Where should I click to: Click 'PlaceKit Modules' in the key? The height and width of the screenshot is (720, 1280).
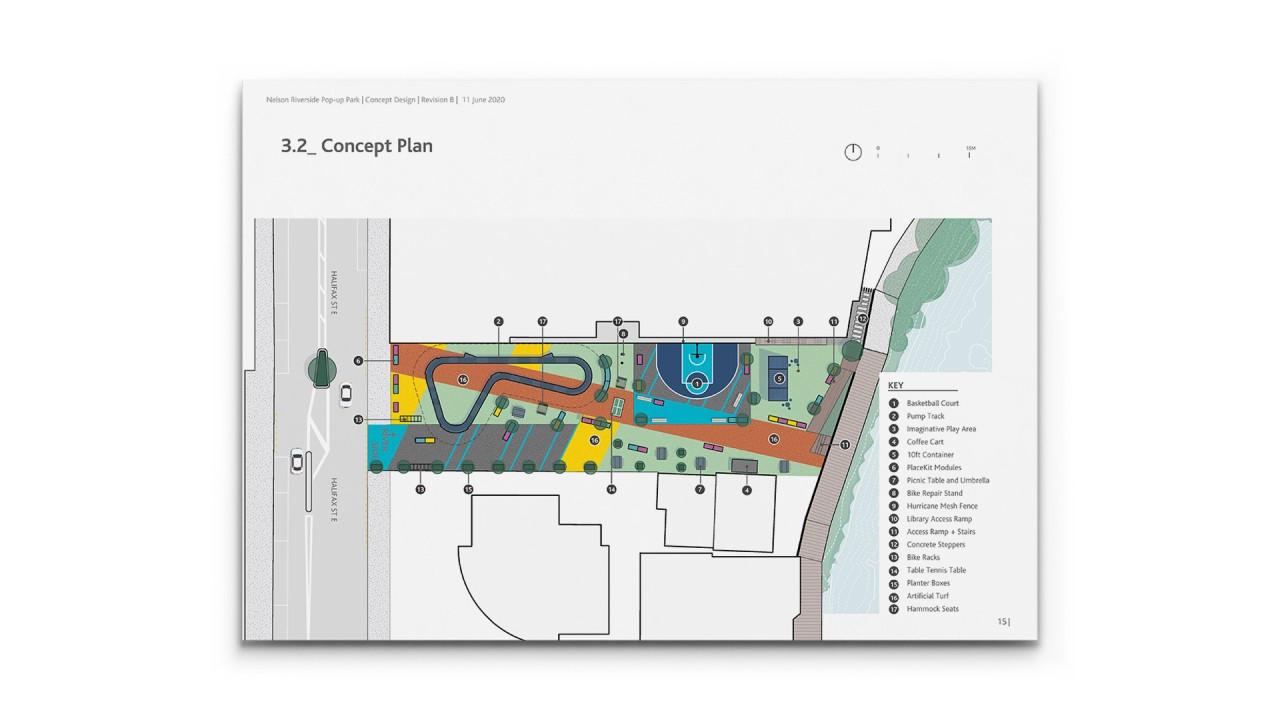(934, 467)
